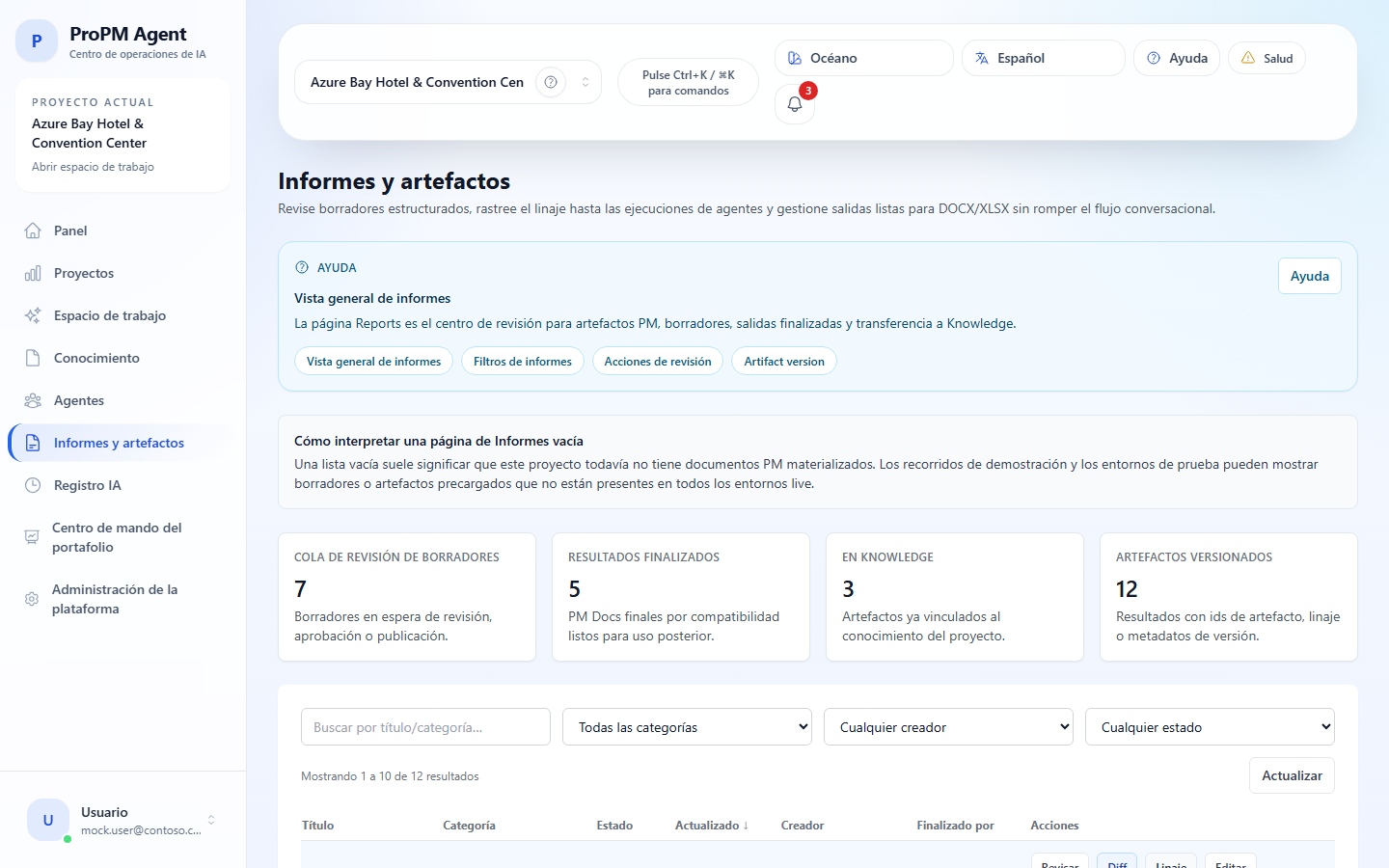Click the notifications bell icon
Viewport: 1389px width, 868px height.
[x=795, y=104]
